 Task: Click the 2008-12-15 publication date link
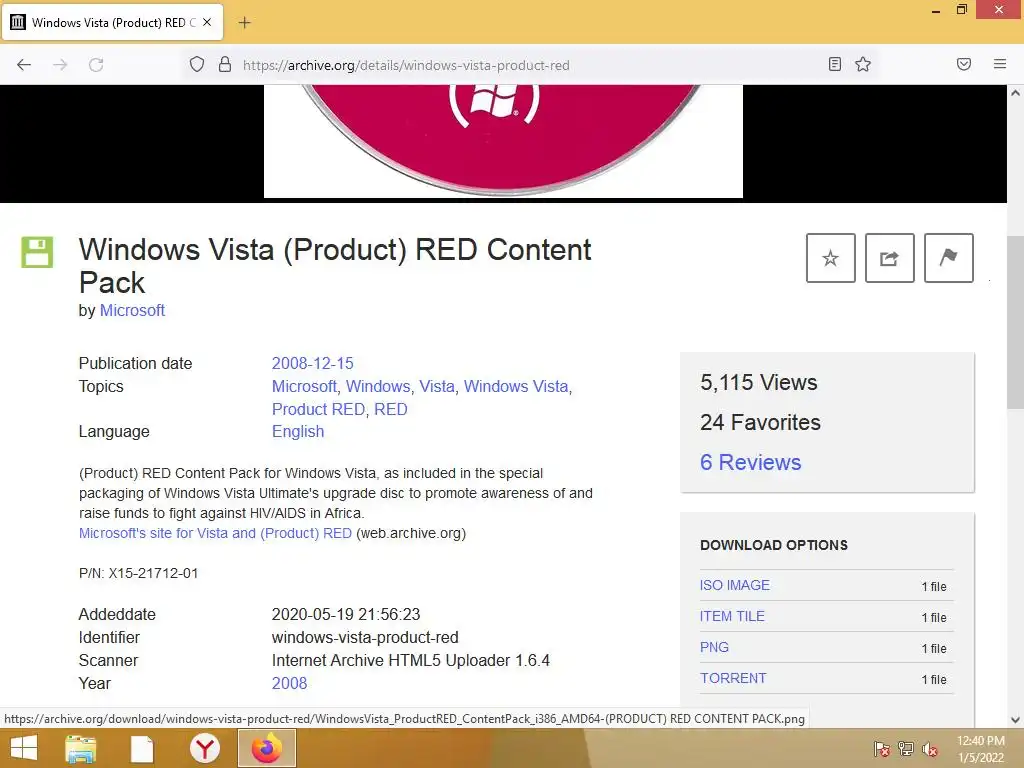coord(312,363)
